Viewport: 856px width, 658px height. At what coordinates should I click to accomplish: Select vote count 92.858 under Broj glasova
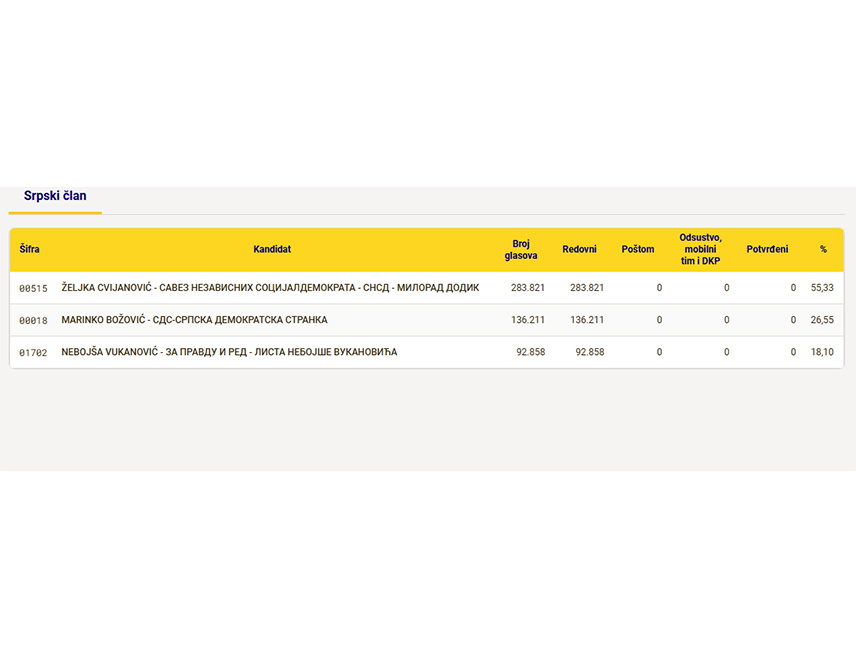(531, 352)
